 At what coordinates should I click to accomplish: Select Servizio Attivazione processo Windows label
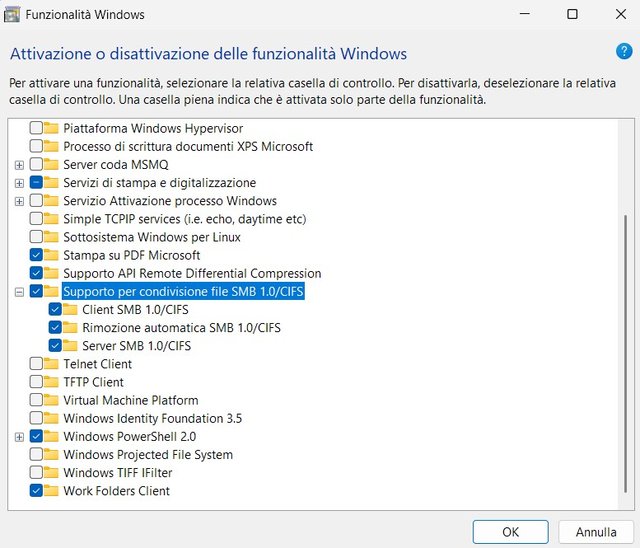point(170,201)
